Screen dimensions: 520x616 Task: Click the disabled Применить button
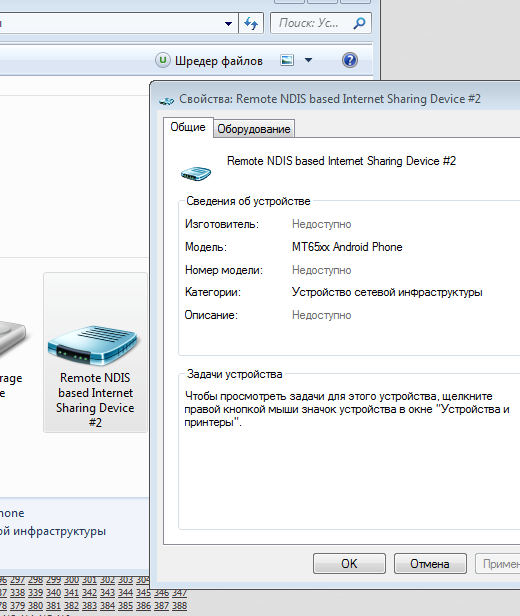[x=498, y=564]
